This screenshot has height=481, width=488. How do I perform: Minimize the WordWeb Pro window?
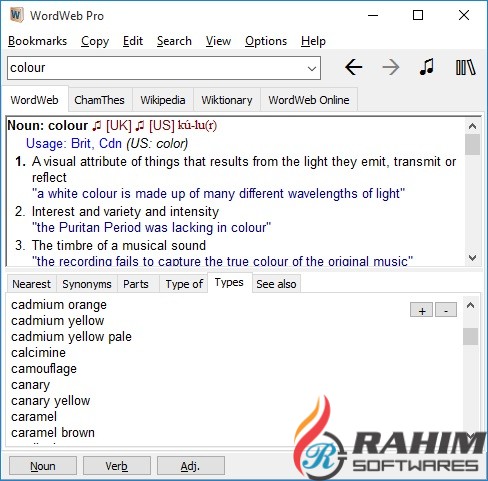(373, 15)
